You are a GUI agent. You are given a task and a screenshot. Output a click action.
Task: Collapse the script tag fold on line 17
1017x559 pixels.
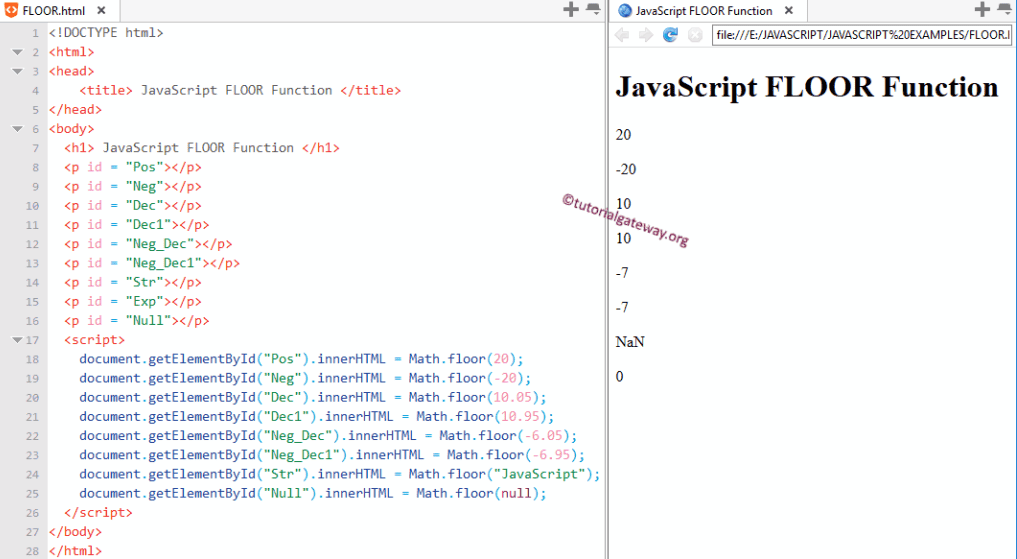[x=18, y=340]
